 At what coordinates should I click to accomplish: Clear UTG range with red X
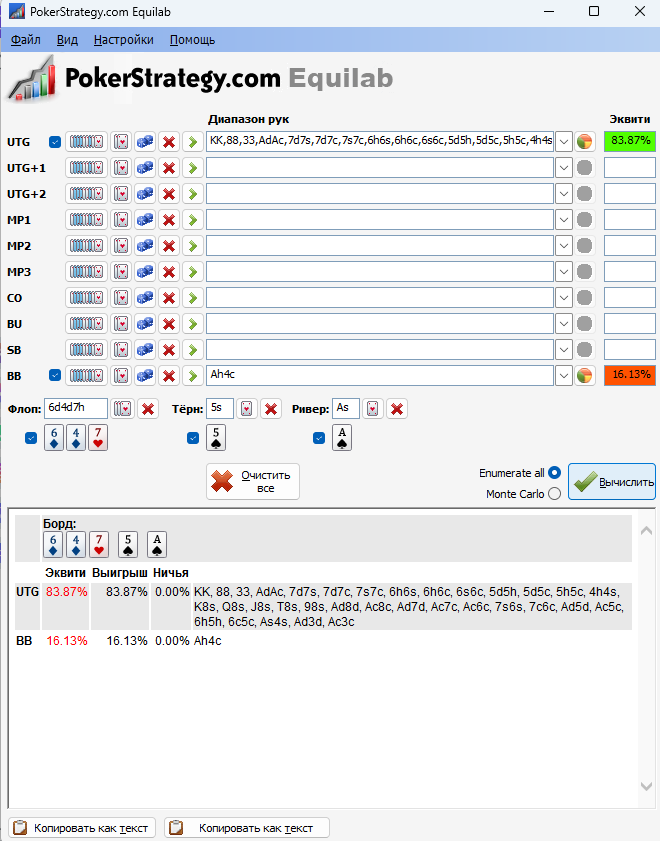[x=169, y=142]
